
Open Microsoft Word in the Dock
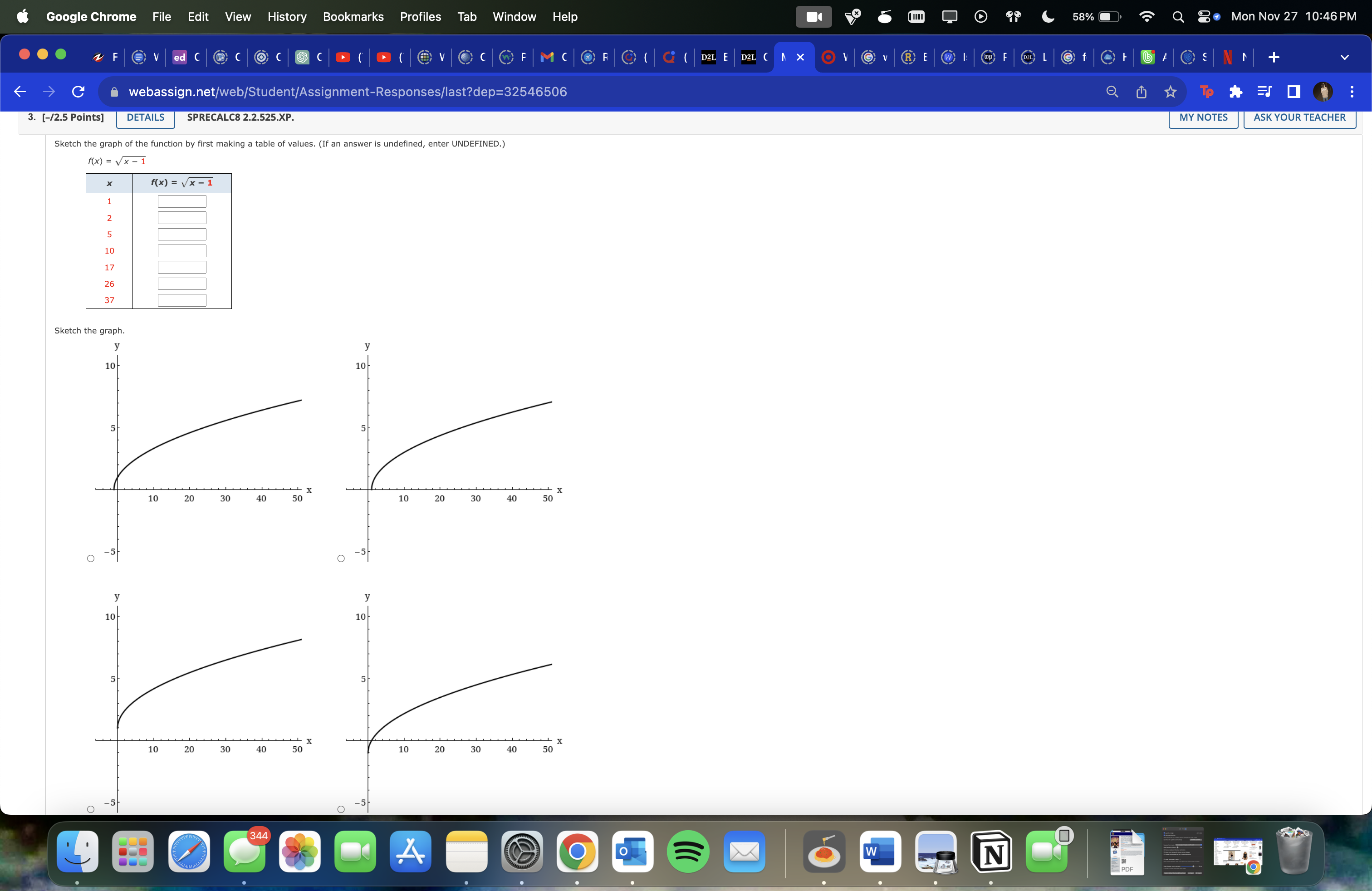(880, 852)
